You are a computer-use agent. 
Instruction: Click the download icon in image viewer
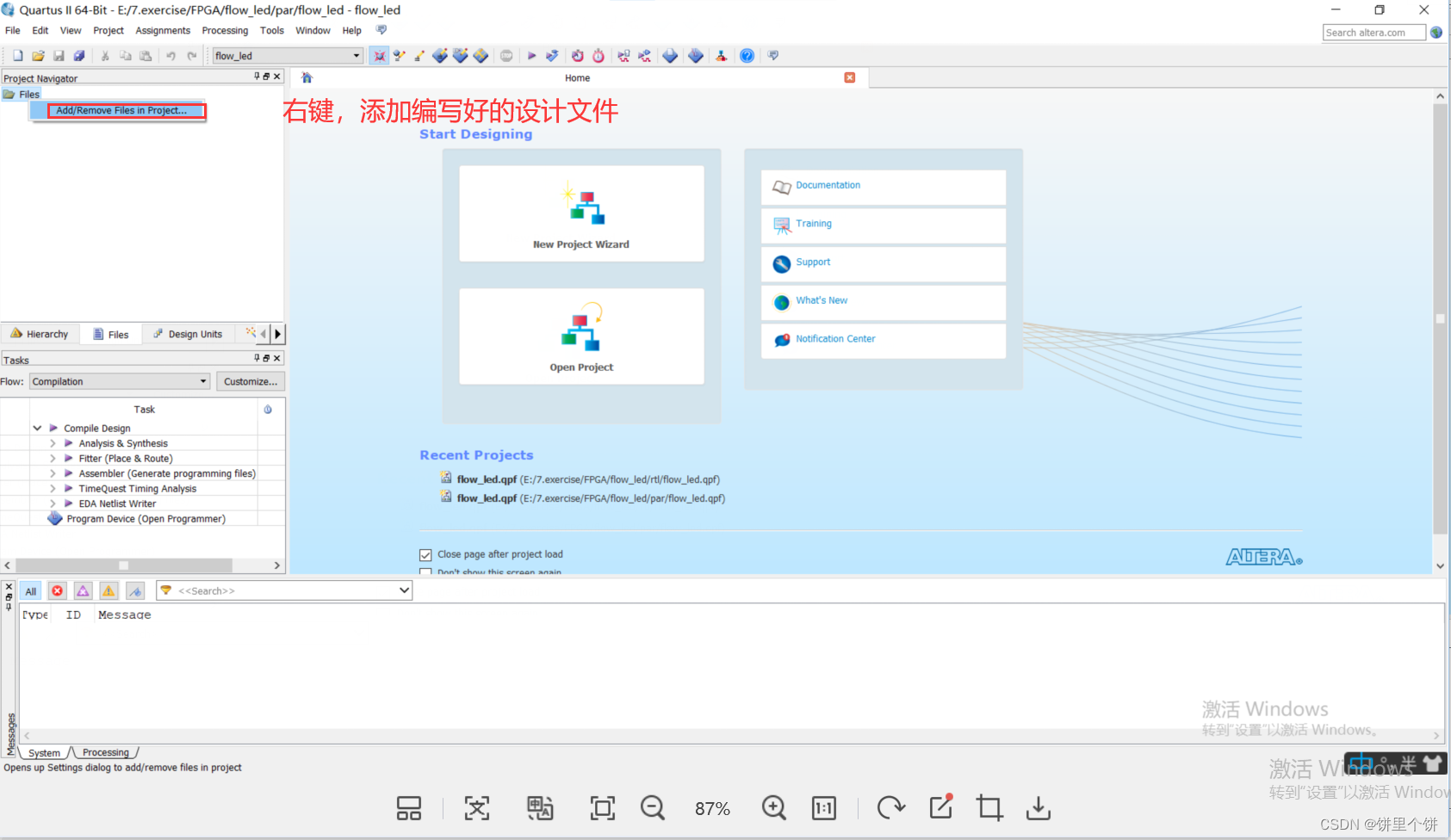[x=1039, y=808]
